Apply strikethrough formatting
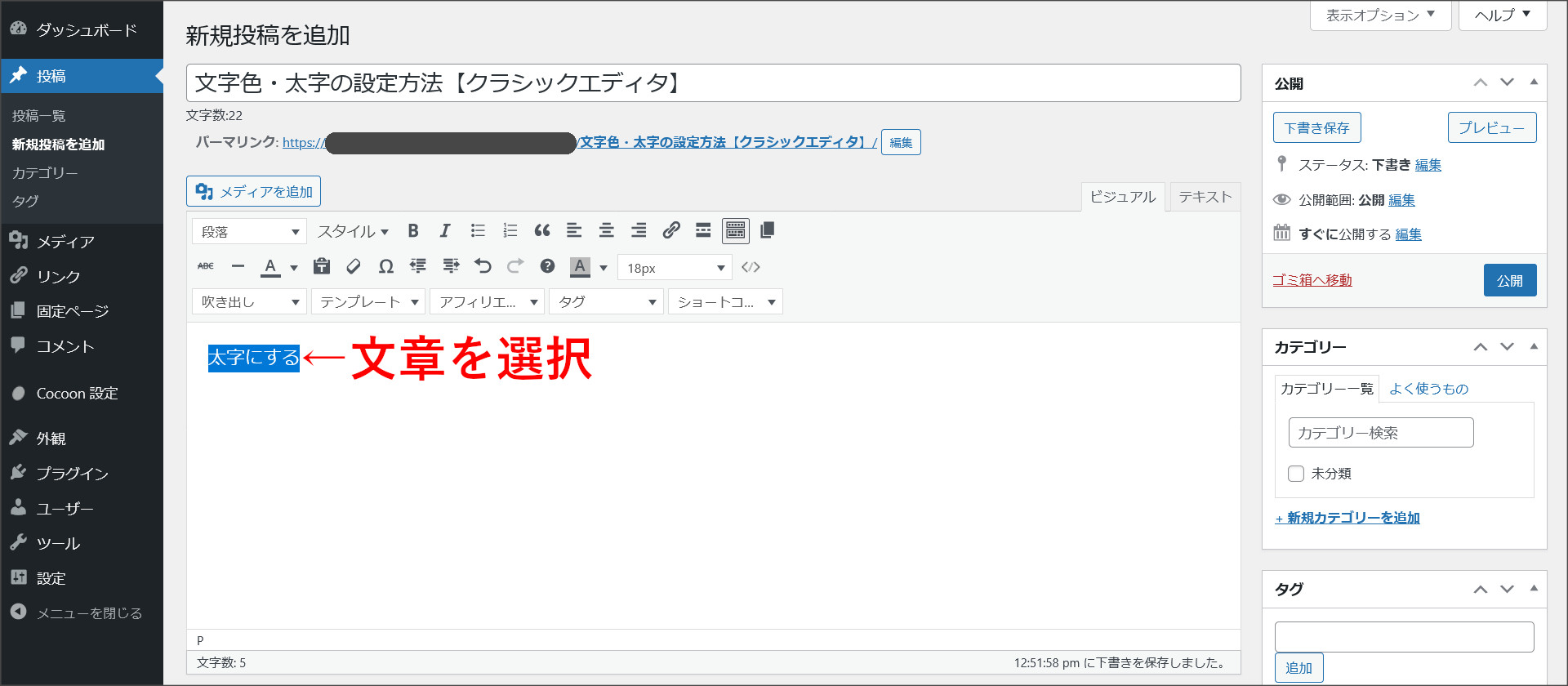1568x686 pixels. tap(206, 266)
